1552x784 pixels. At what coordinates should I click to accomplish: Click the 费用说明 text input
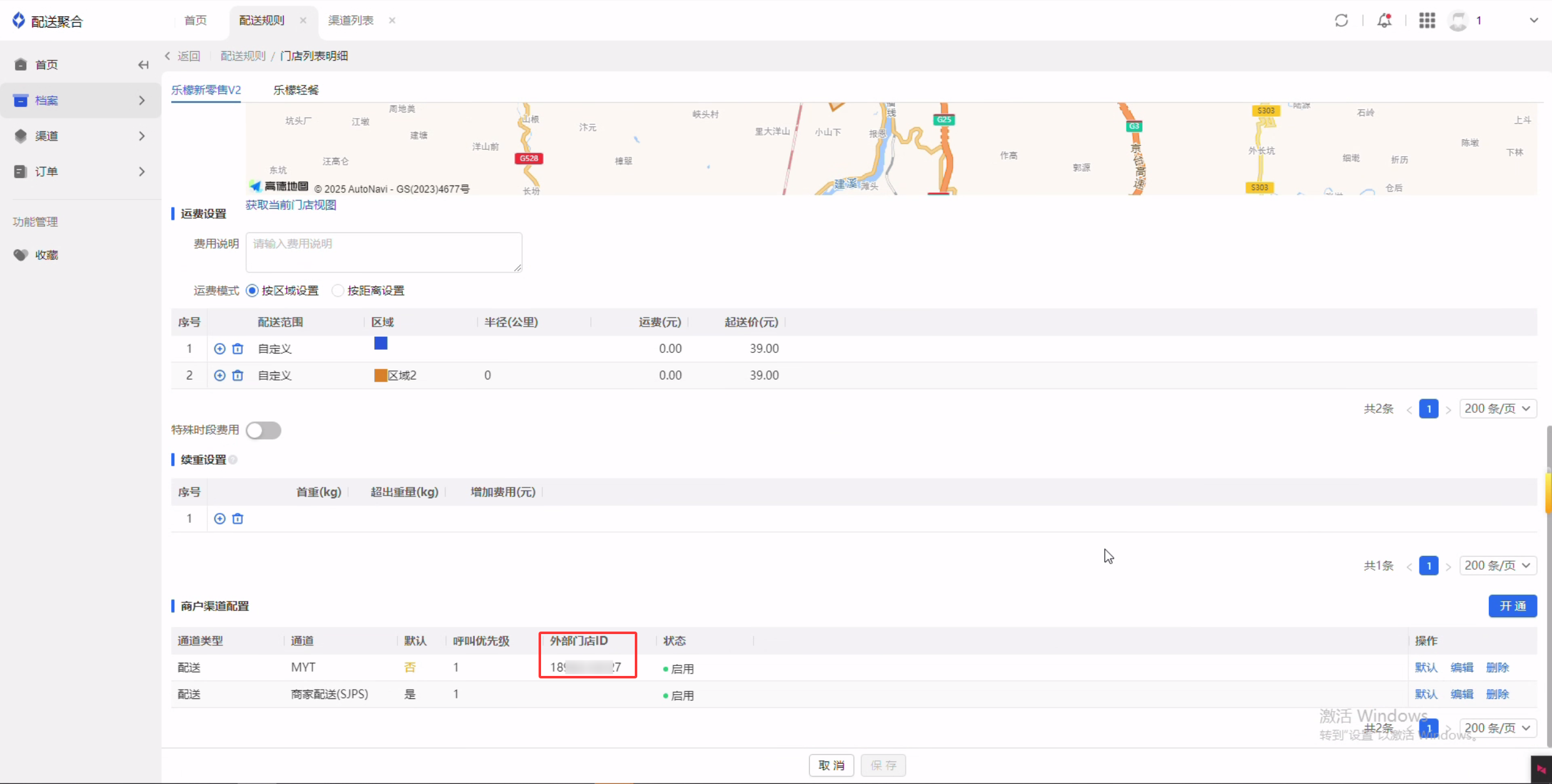(x=384, y=252)
